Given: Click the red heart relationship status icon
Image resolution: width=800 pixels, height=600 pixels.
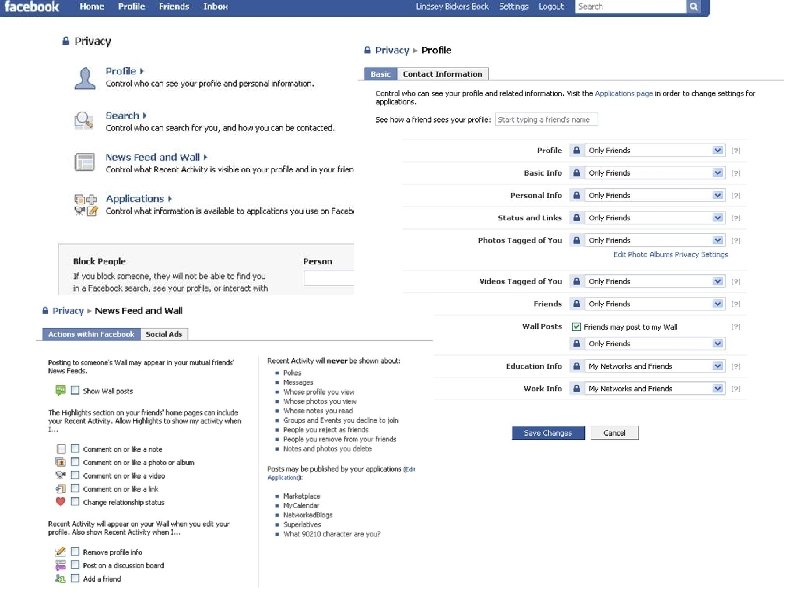Looking at the screenshot, I should (60, 502).
